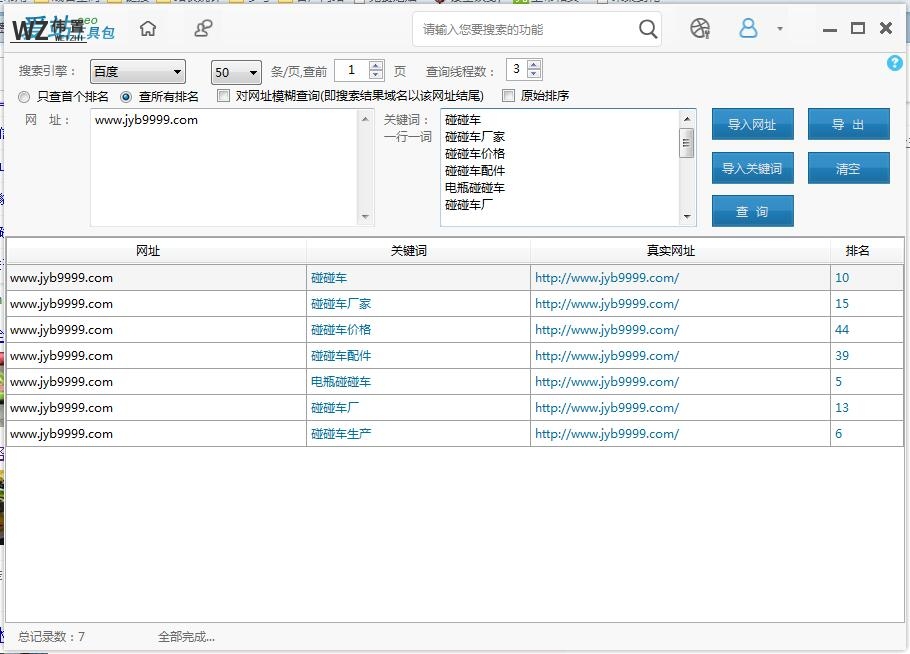Open the keyword link 磁磁车厂家
The image size is (910, 654).
[x=340, y=303]
